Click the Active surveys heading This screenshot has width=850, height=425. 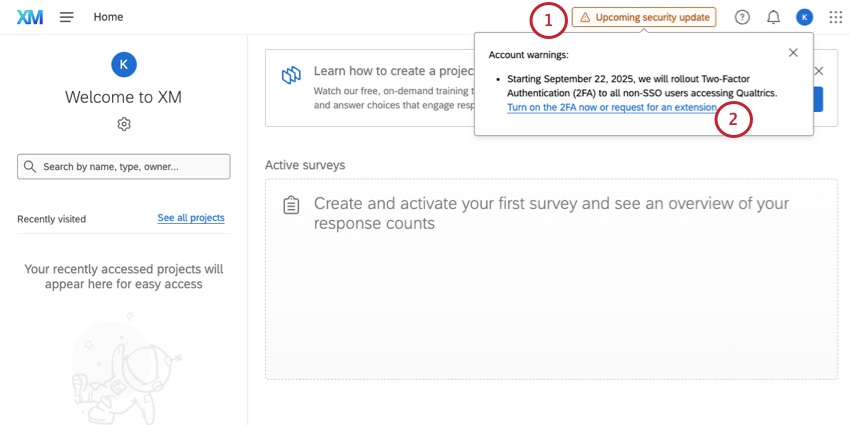[305, 165]
